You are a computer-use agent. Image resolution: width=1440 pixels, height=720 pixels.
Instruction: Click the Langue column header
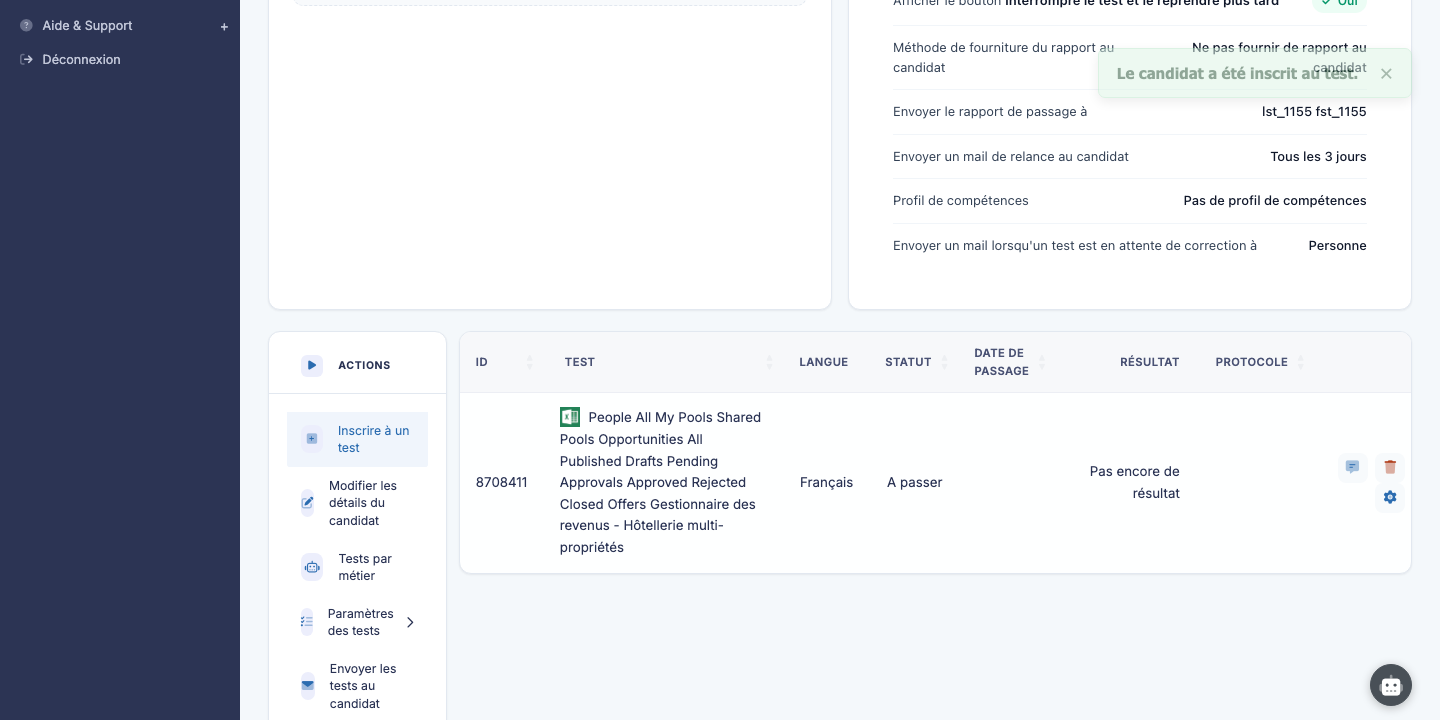[823, 362]
